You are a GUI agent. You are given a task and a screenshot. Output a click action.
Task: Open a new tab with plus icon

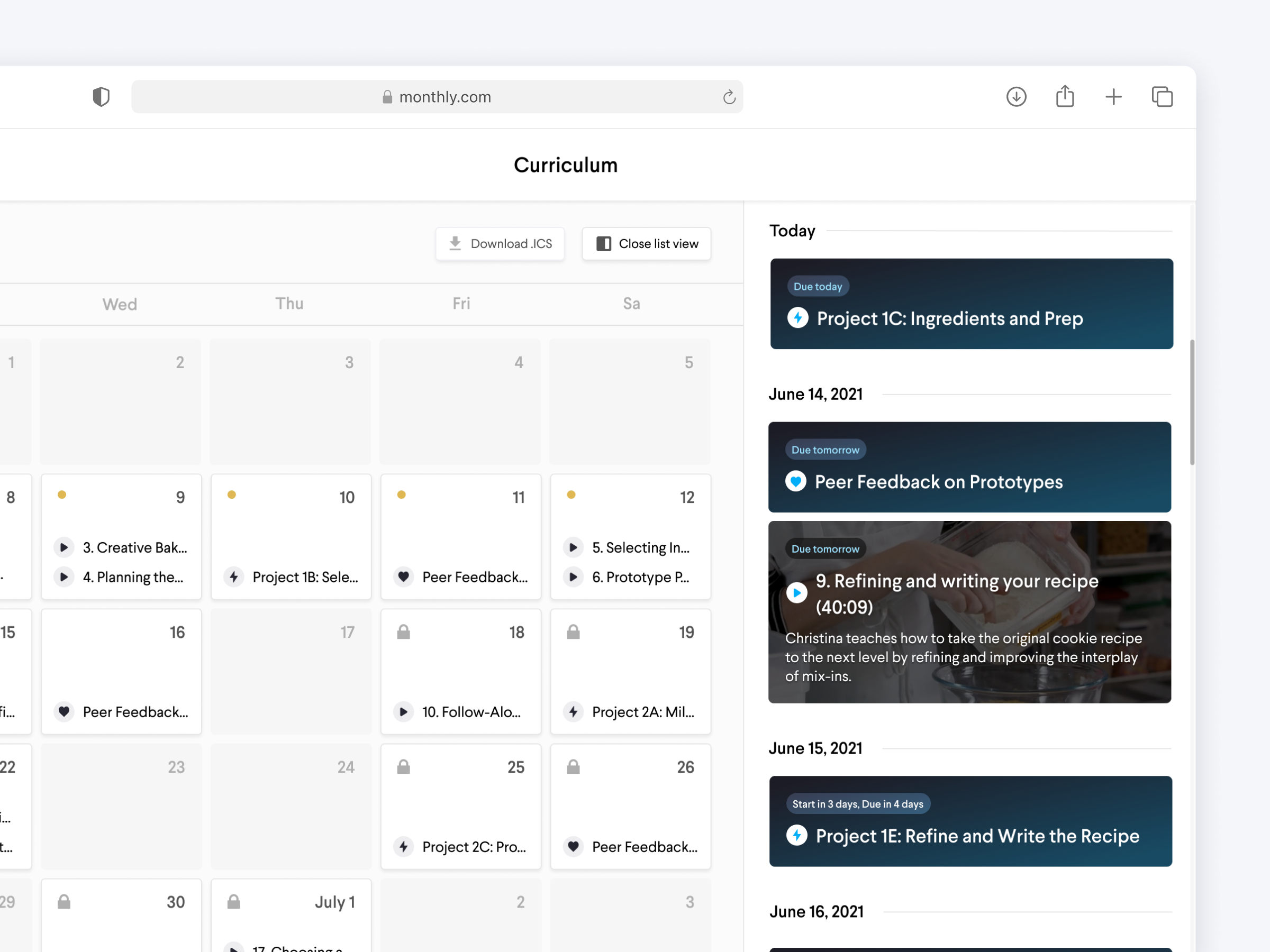point(1113,96)
